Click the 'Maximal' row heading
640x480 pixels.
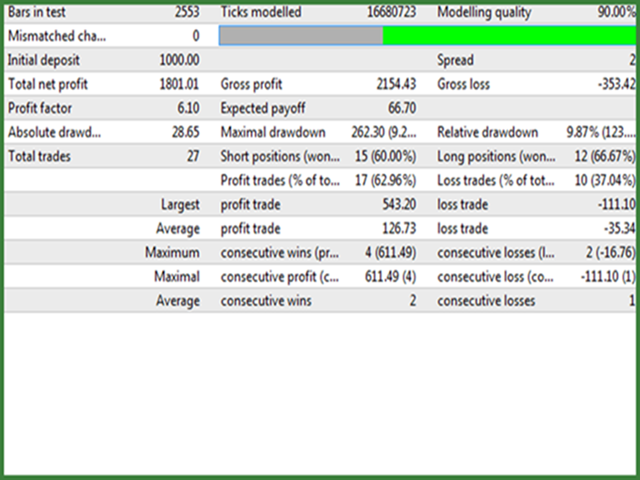click(177, 276)
